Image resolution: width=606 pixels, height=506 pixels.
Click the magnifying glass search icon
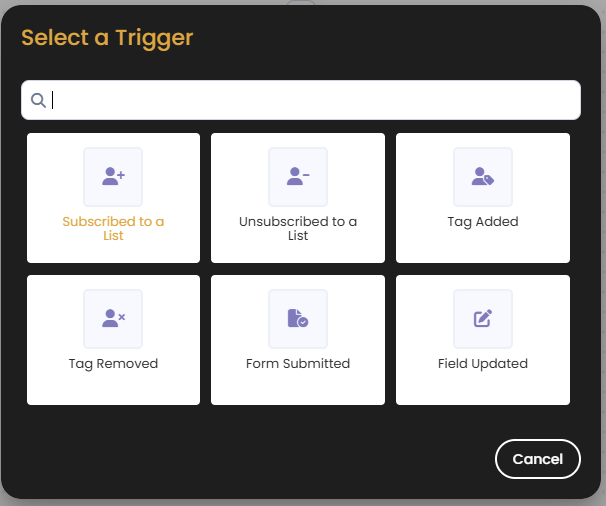pos(39,100)
